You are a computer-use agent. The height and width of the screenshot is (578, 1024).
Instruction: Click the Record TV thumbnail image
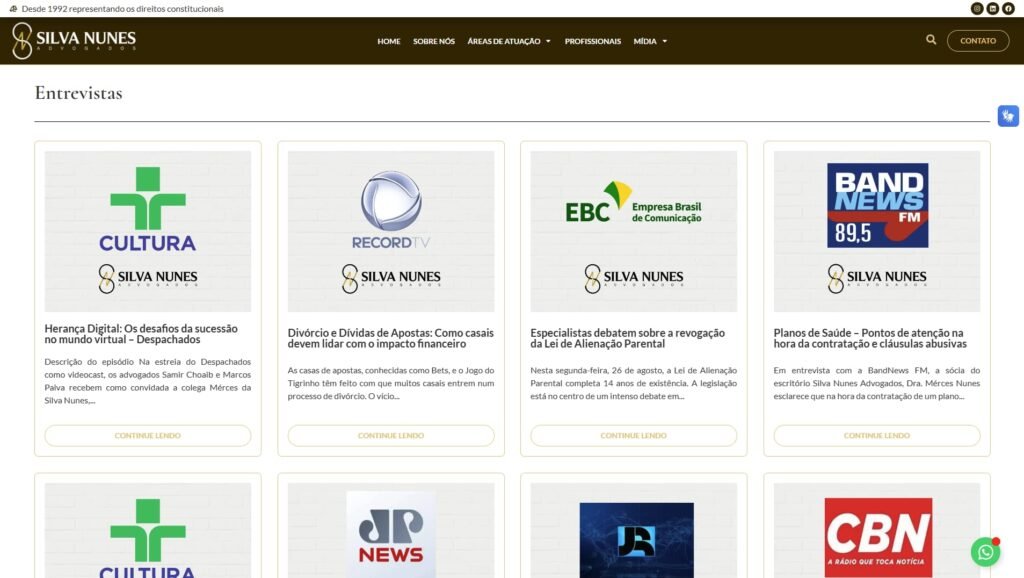[391, 231]
